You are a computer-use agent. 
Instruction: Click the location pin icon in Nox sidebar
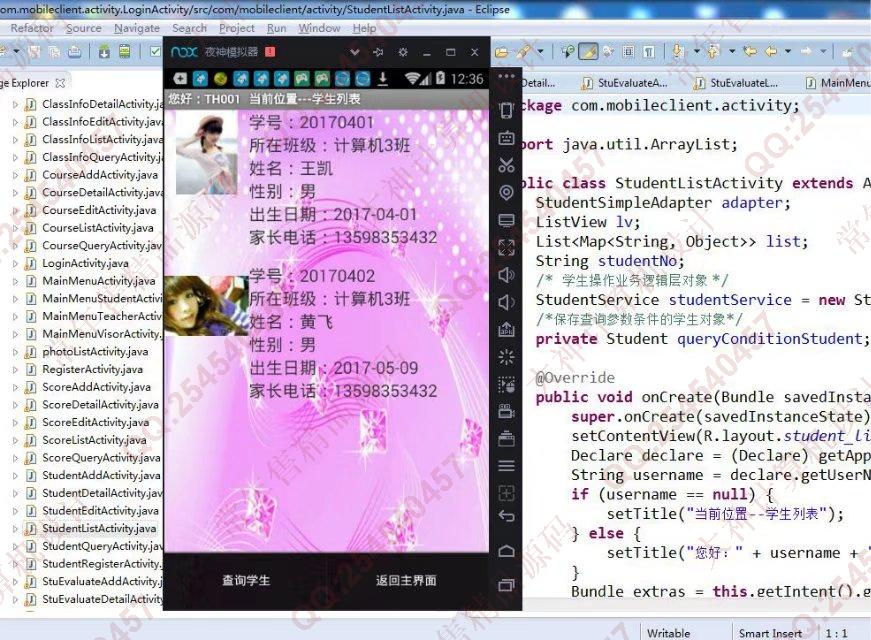(x=506, y=192)
